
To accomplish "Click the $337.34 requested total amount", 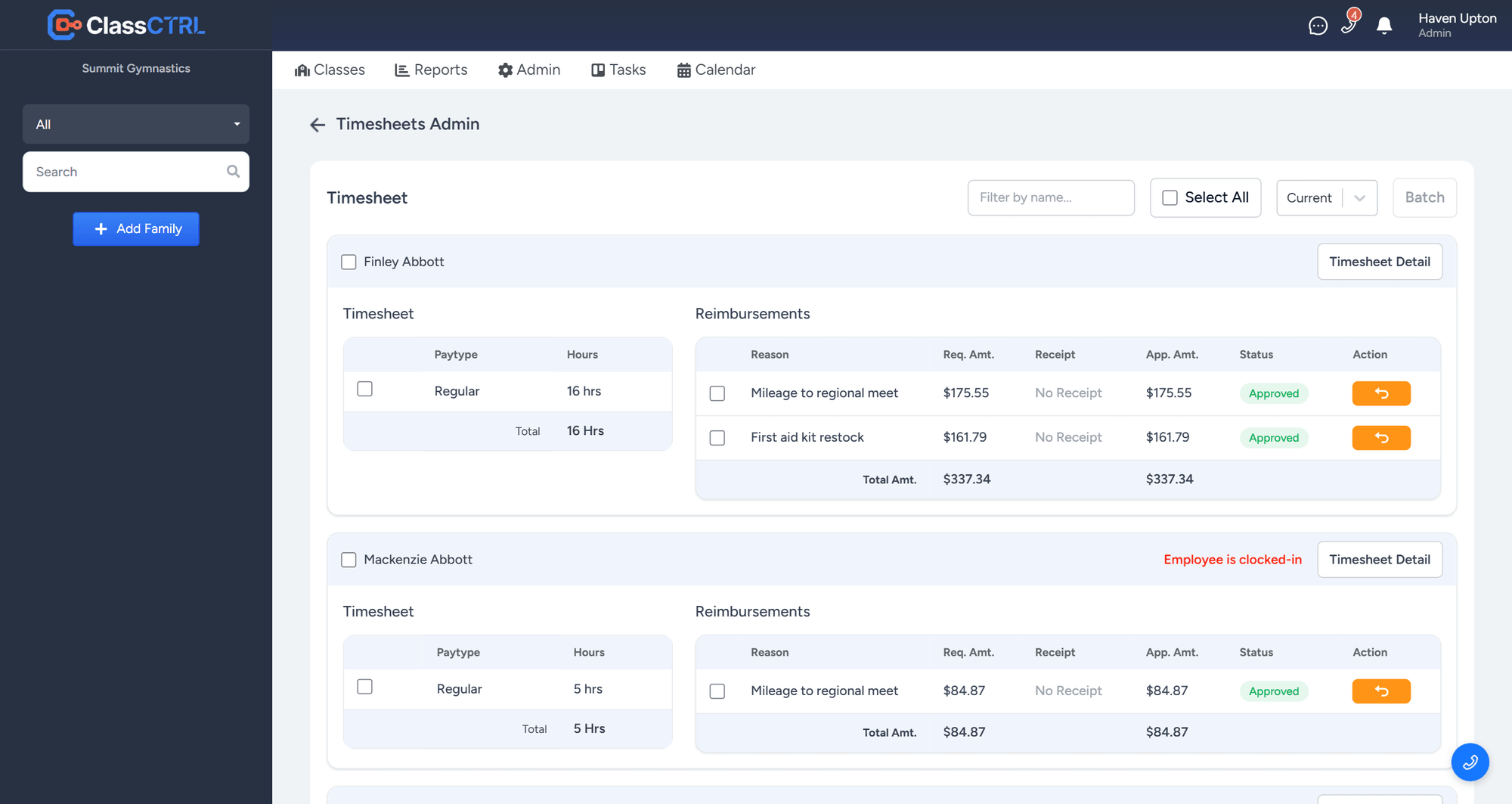I will (967, 480).
